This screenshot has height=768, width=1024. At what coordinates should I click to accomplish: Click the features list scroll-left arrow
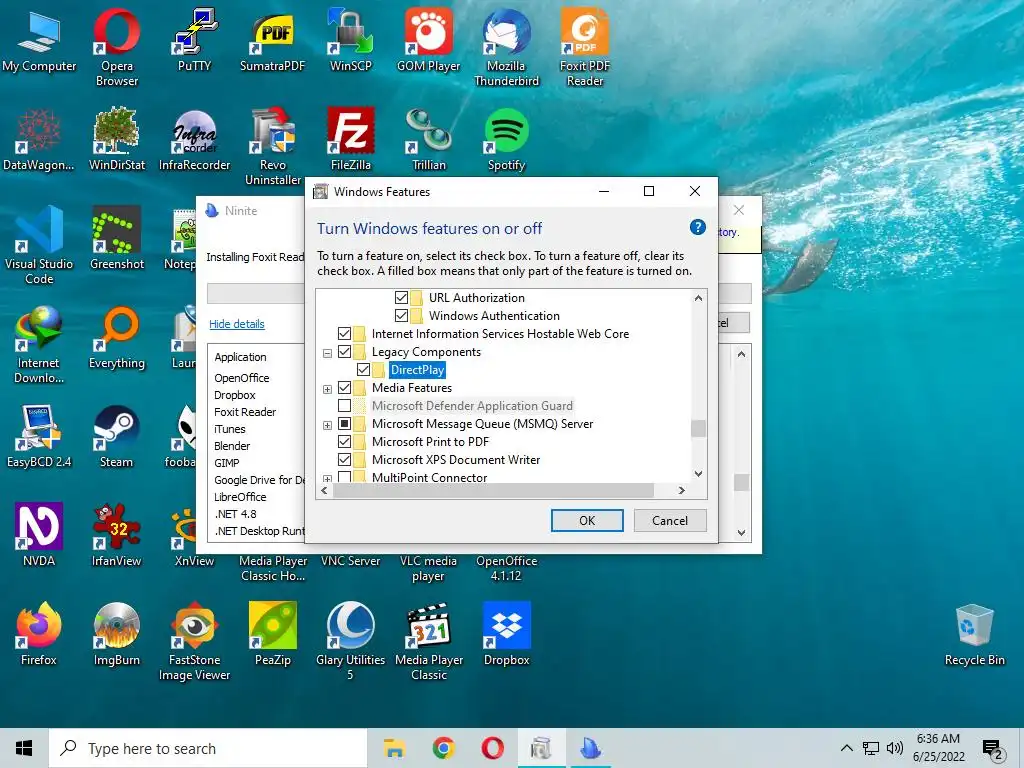[x=325, y=490]
